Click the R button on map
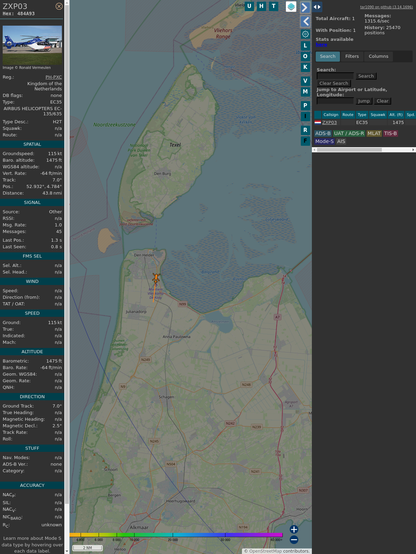Screen dimensions: 416x554 tap(305, 130)
